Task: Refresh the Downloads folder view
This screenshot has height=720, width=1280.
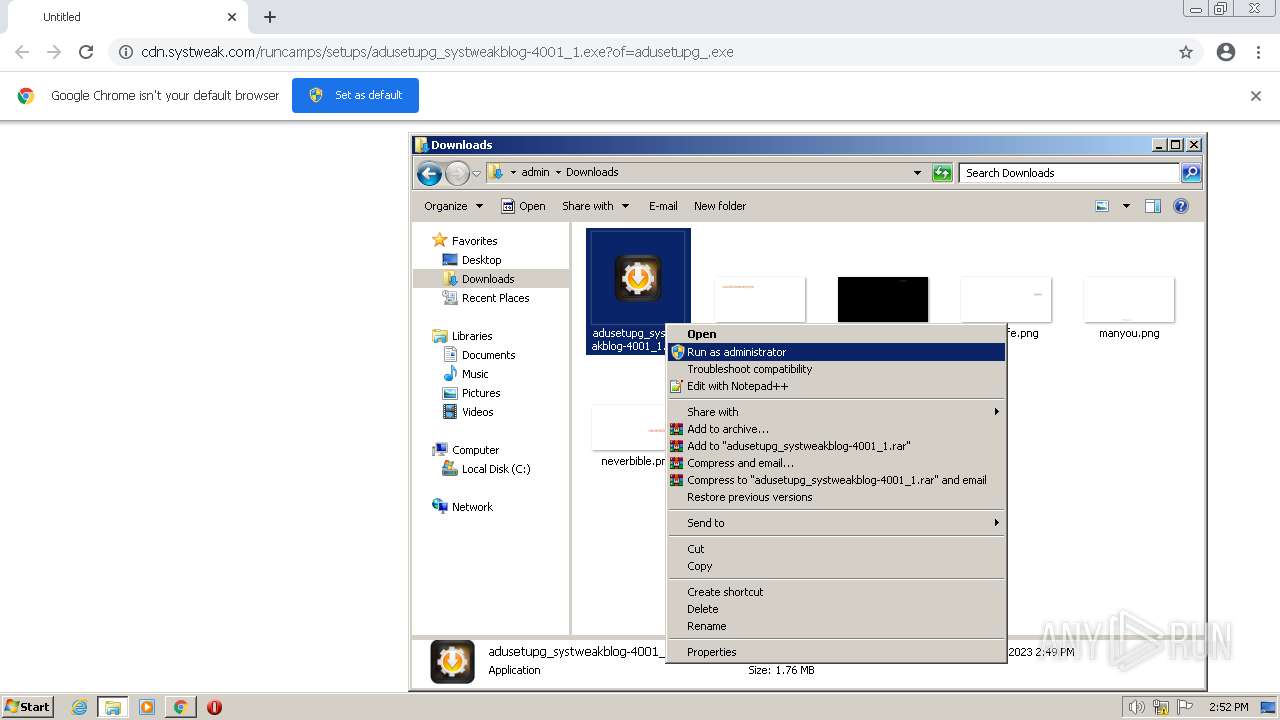Action: (942, 173)
